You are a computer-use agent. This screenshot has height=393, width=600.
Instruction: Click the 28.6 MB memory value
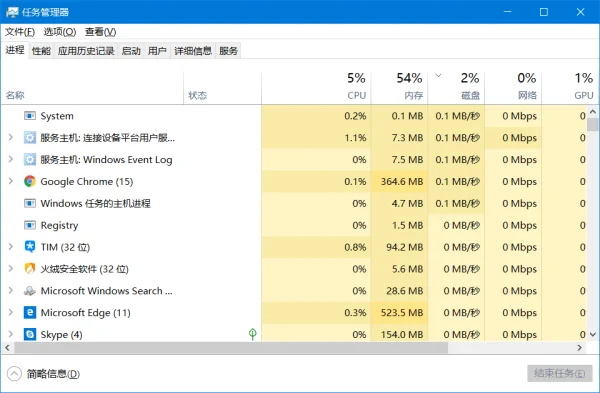(404, 291)
